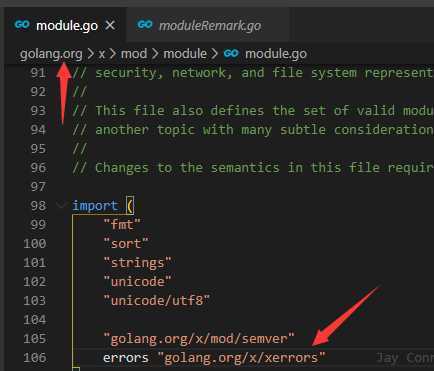Collapse the import block fold arrow
This screenshot has width=434, height=371.
click(61, 205)
